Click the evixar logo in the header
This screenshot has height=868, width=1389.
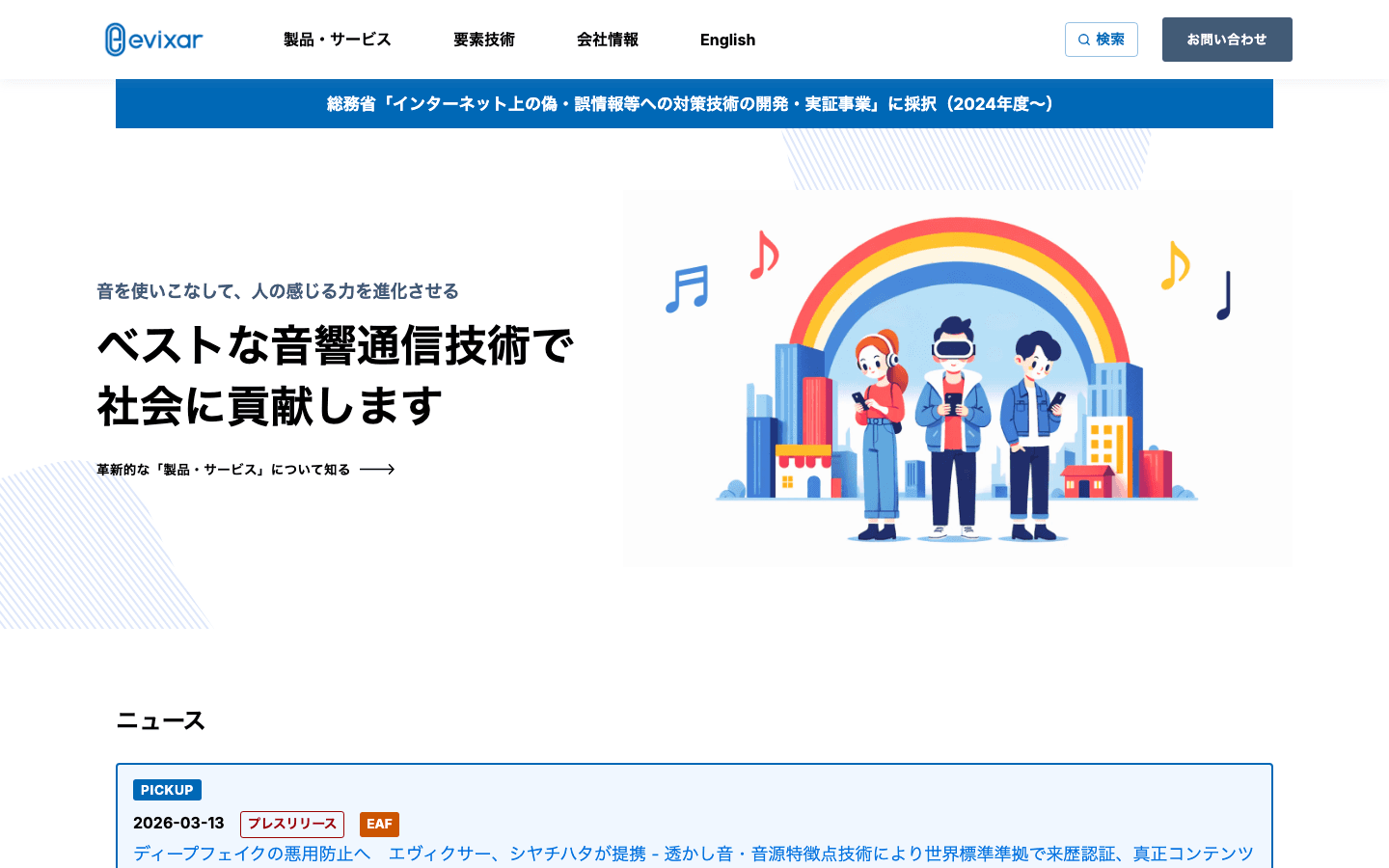[x=154, y=40]
